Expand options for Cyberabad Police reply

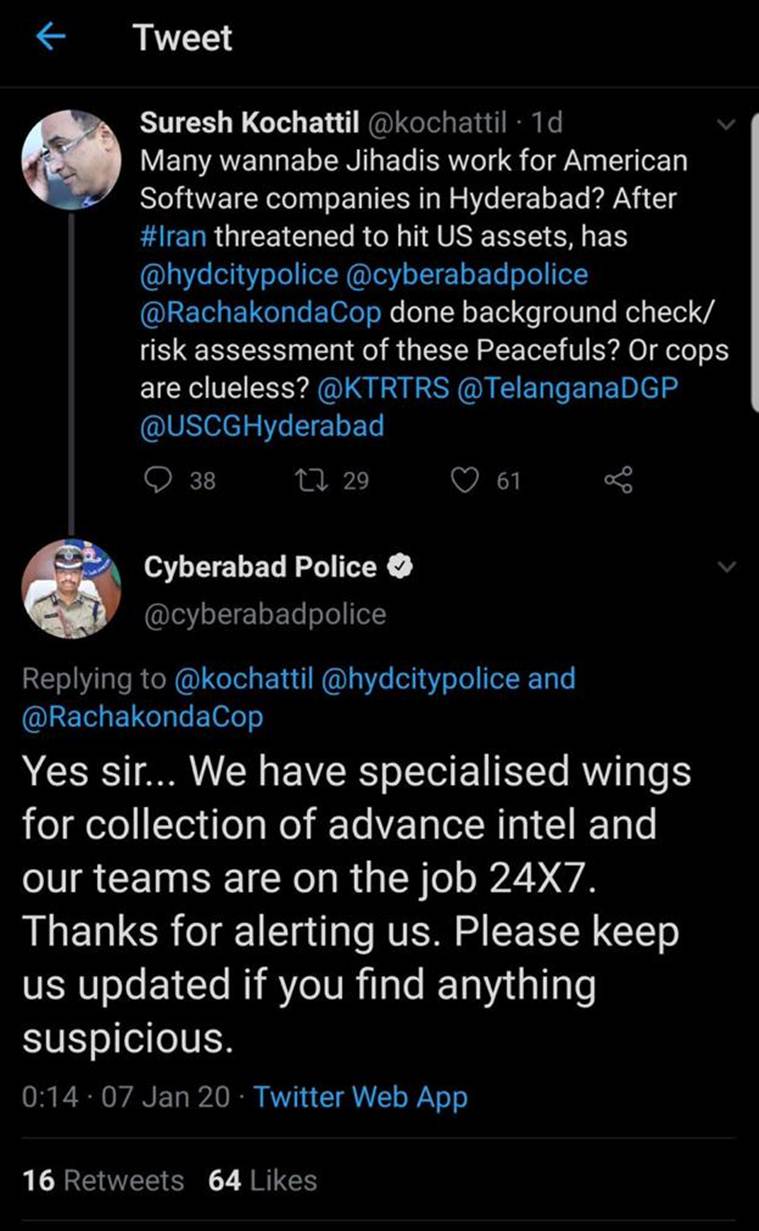727,567
